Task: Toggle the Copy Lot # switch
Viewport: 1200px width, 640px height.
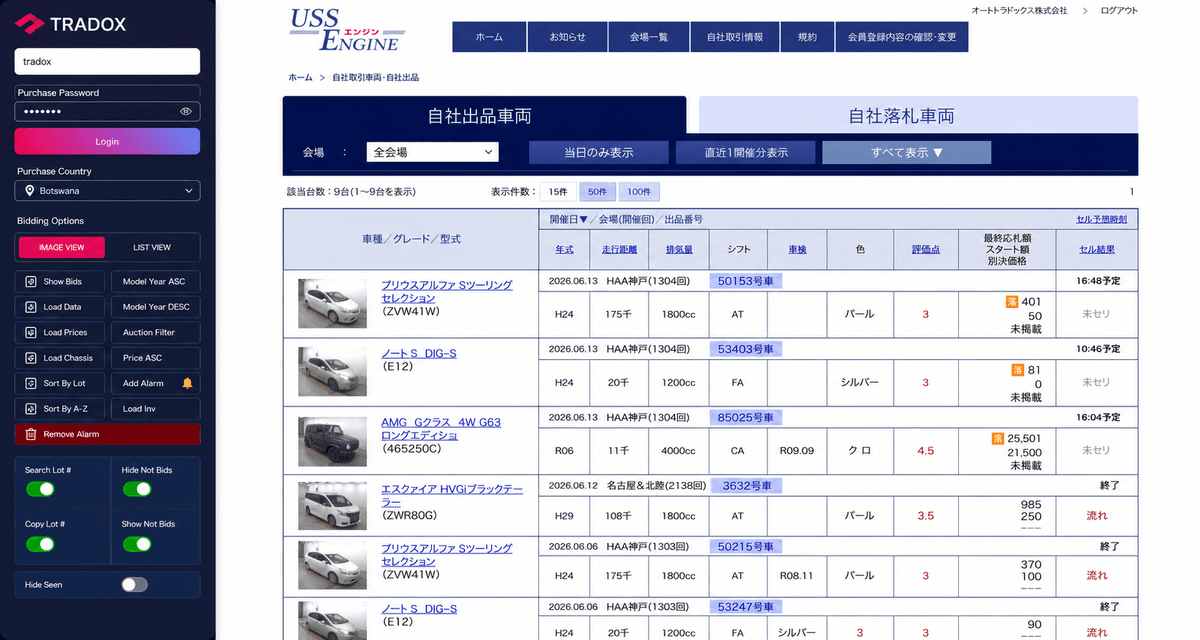Action: coord(40,544)
